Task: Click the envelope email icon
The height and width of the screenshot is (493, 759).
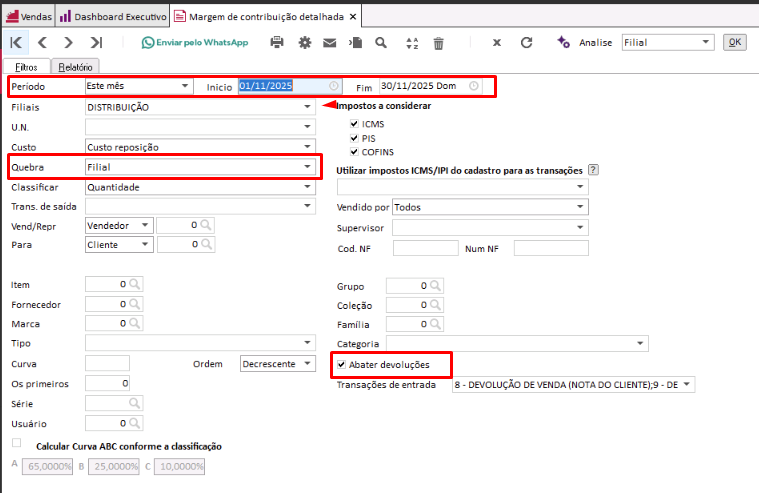Action: (x=330, y=43)
